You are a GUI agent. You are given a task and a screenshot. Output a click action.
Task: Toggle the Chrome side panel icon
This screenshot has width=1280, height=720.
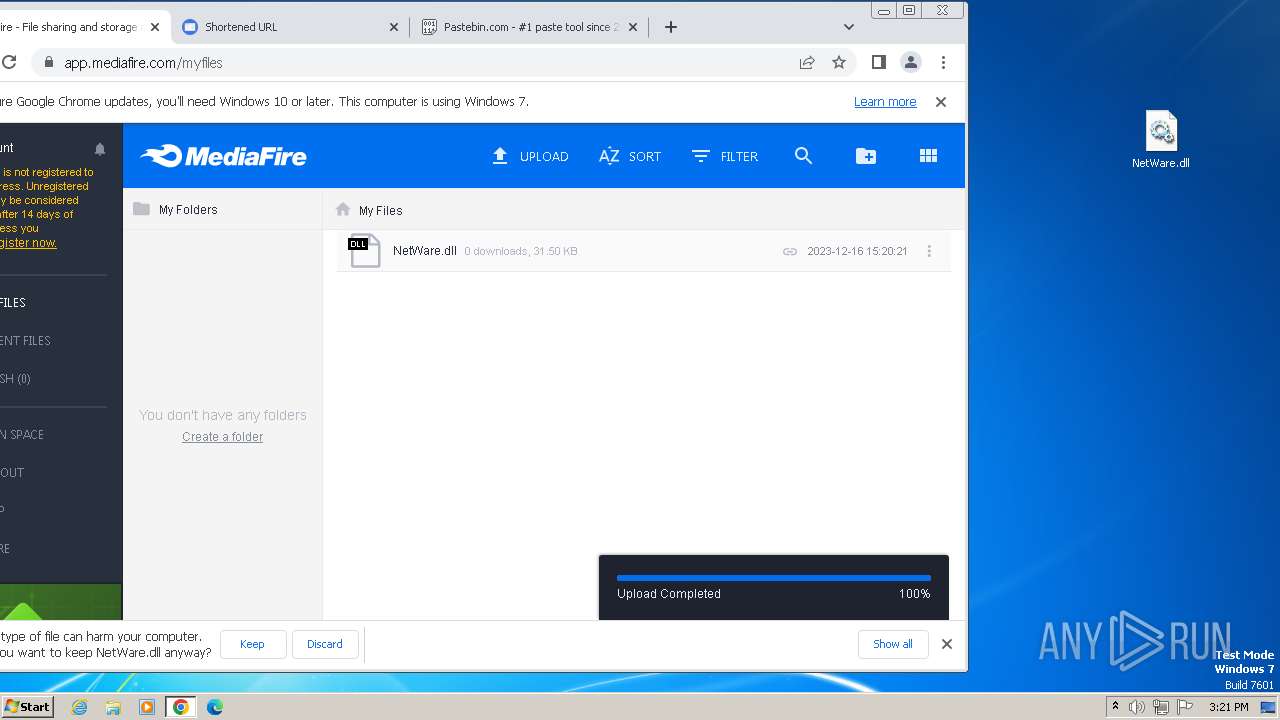[879, 62]
